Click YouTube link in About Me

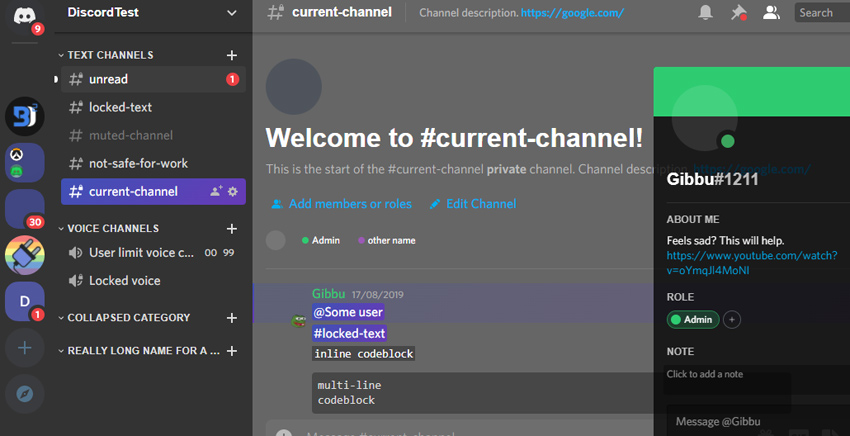click(752, 262)
